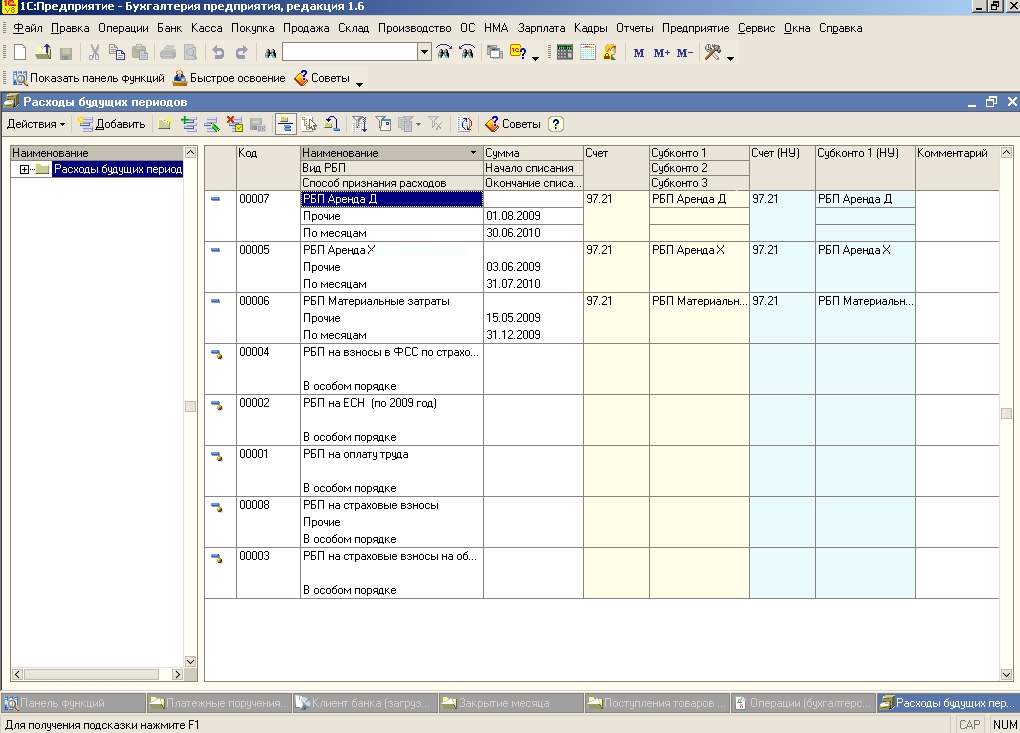Click the M+ memory button
1020x733 pixels.
661,53
